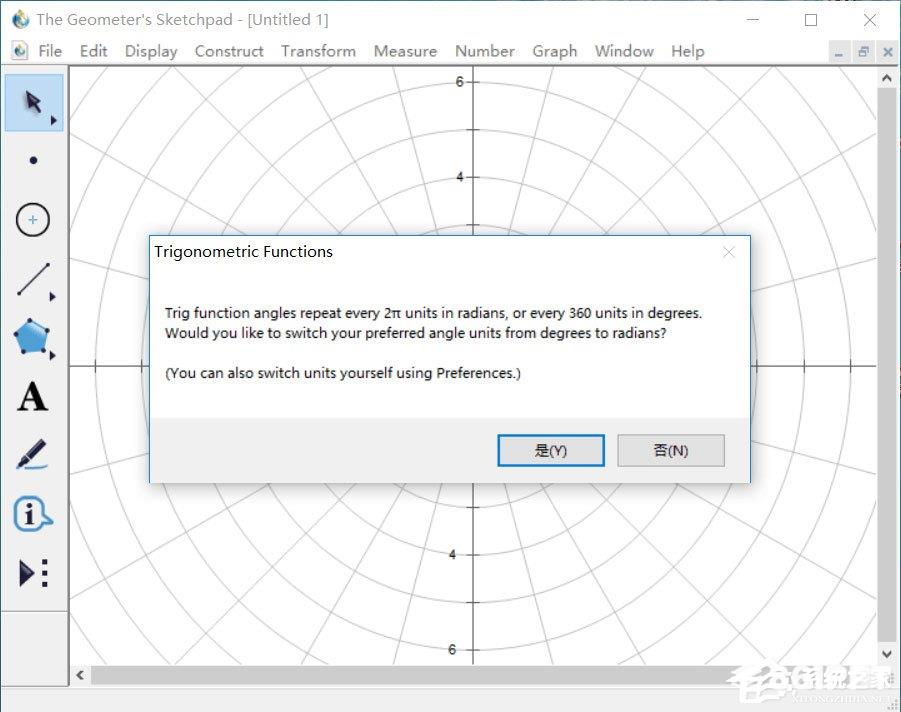Click the horizontal scrollbar left arrow

pyautogui.click(x=80, y=675)
